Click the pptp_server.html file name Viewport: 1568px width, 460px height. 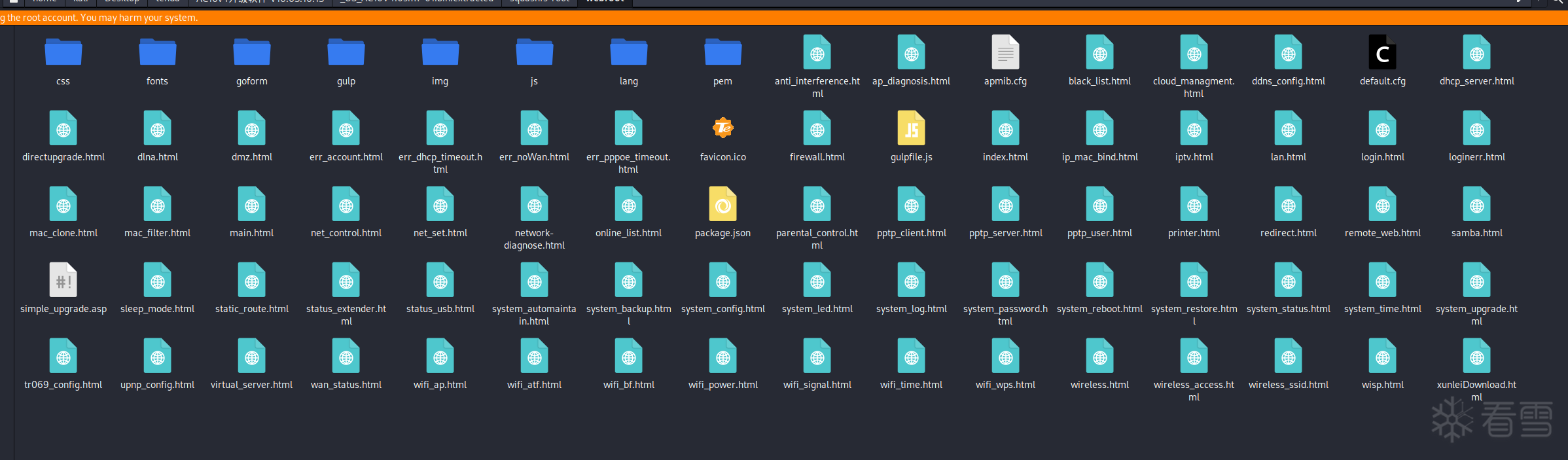[x=1005, y=233]
